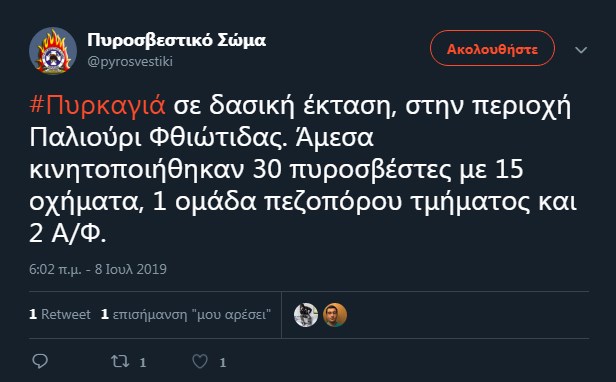Image resolution: width=616 pixels, height=382 pixels.
Task: Like the tweet with the heart icon
Action: point(200,361)
